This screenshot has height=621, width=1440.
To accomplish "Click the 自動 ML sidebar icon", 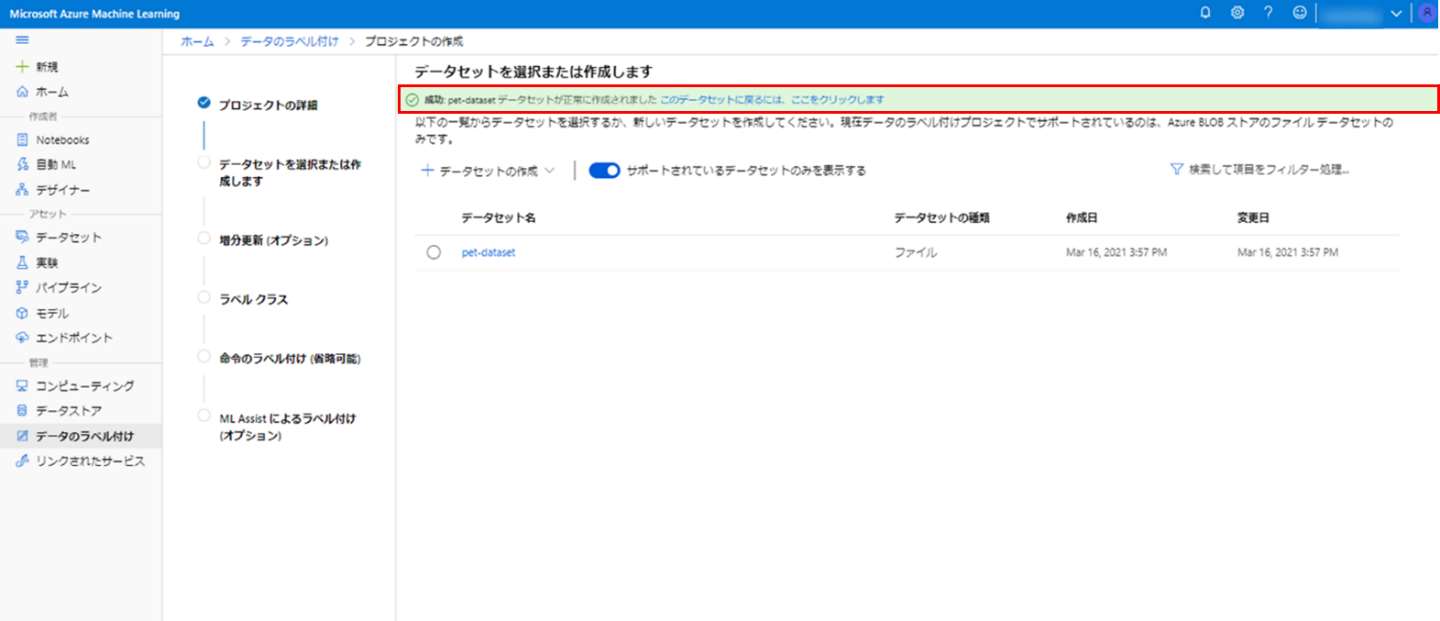I will coord(22,165).
